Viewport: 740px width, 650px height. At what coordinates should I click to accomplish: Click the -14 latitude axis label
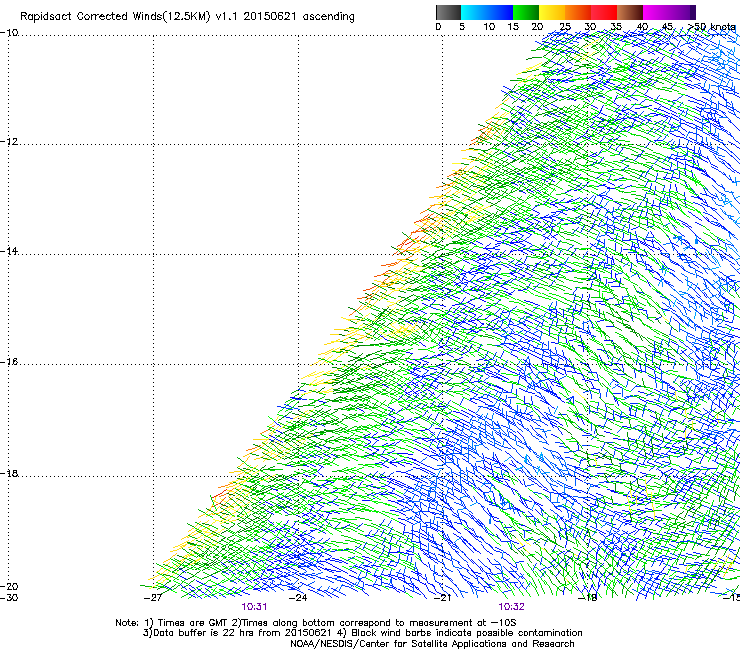coord(9,251)
